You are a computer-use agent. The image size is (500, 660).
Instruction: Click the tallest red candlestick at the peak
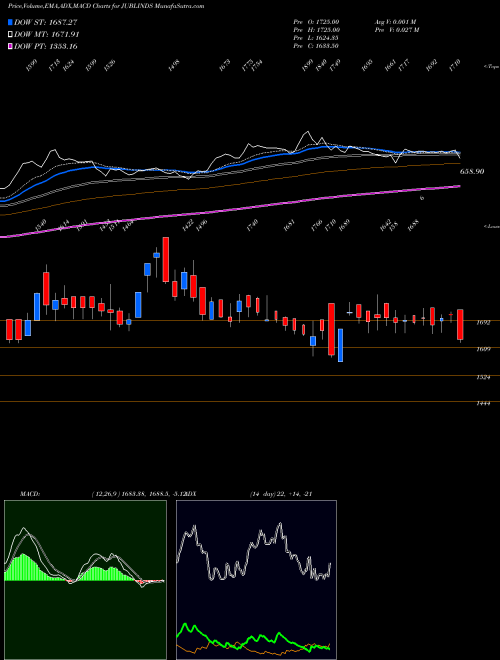(x=166, y=260)
